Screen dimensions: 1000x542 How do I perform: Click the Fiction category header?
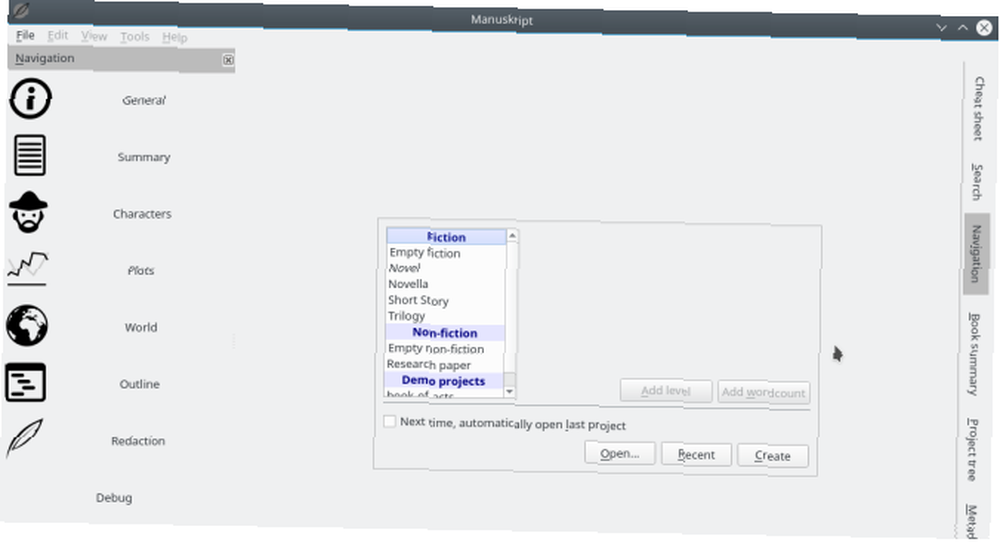point(446,237)
